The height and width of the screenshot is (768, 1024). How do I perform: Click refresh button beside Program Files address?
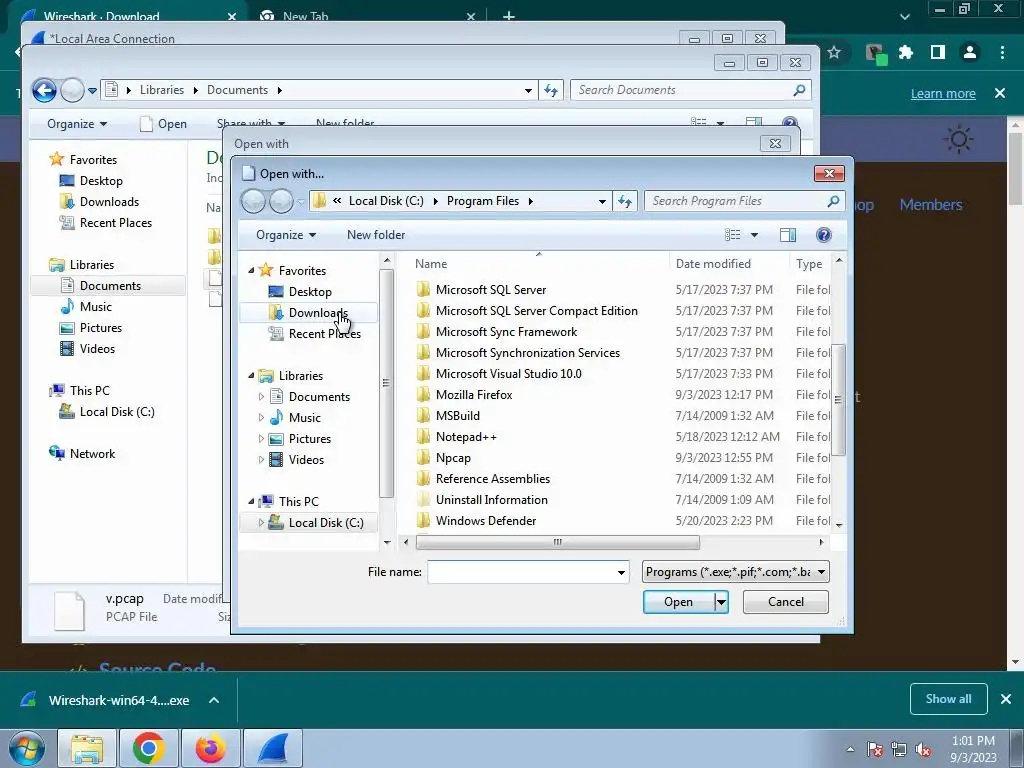pos(625,201)
